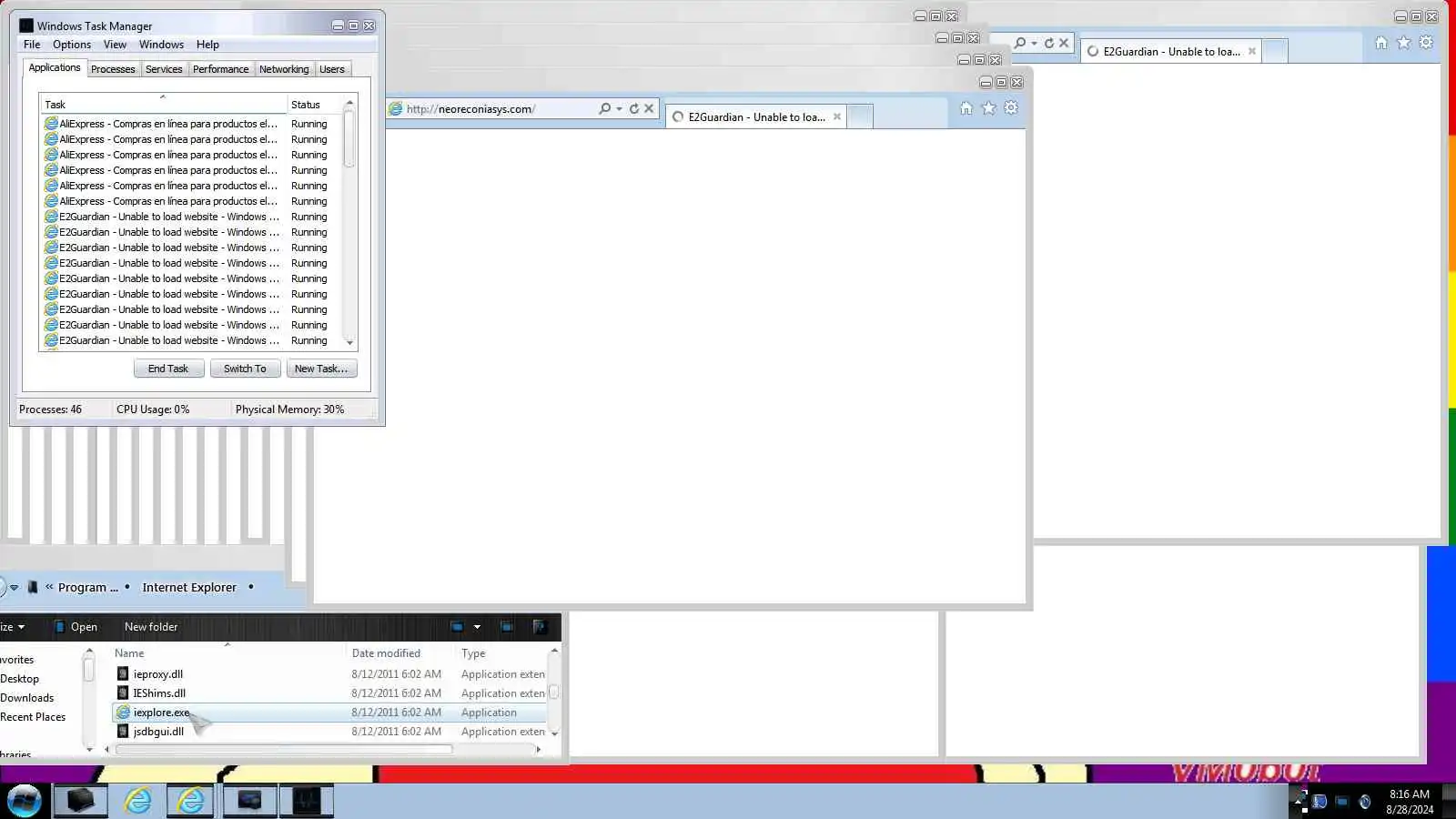Open Tools gear in far-right IE window

click(1426, 43)
